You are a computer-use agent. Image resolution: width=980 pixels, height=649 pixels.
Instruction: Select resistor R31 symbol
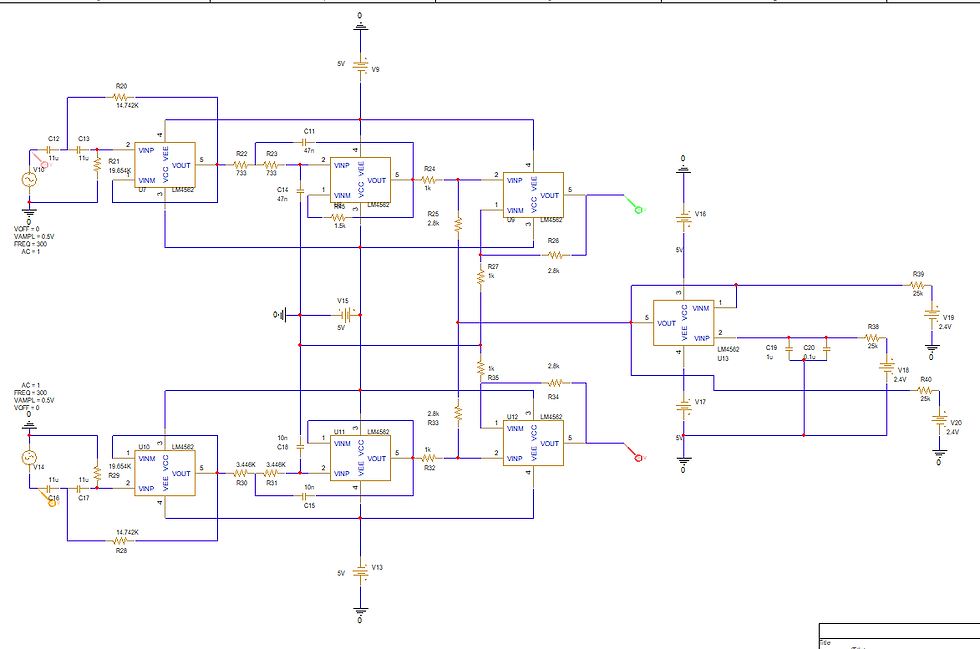click(271, 473)
